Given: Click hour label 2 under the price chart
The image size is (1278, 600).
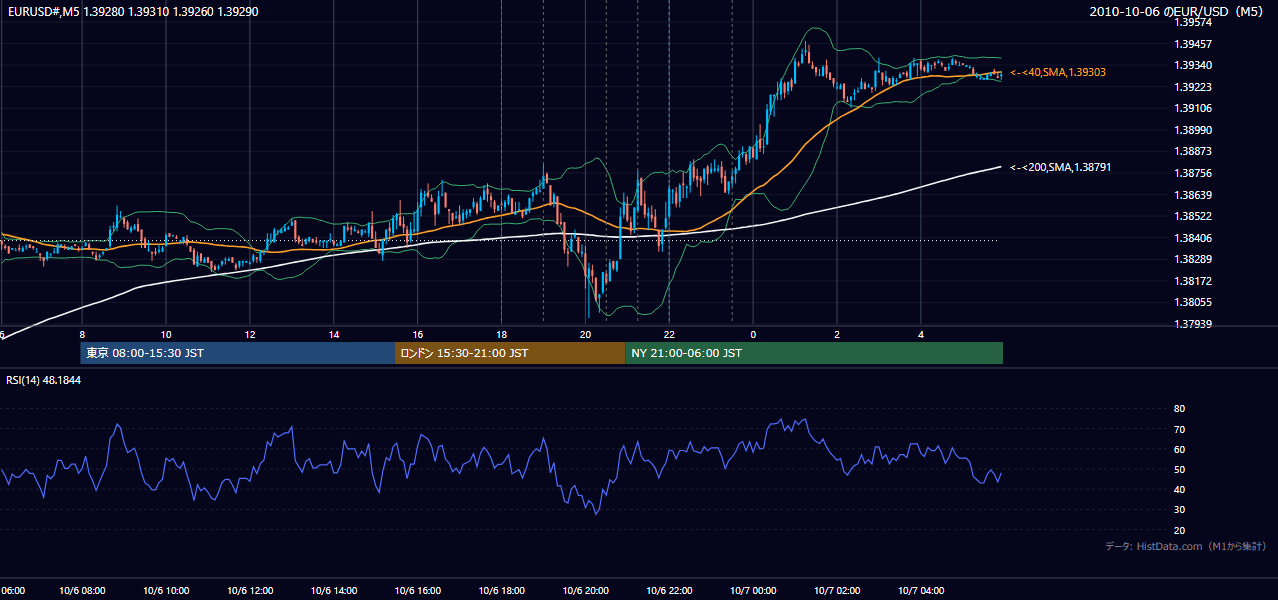Looking at the screenshot, I should [837, 335].
